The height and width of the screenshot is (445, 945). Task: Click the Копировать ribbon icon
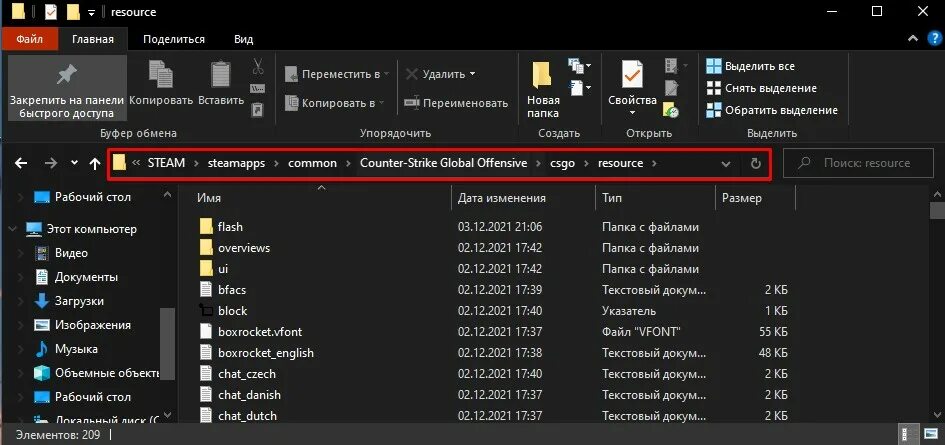[x=161, y=84]
